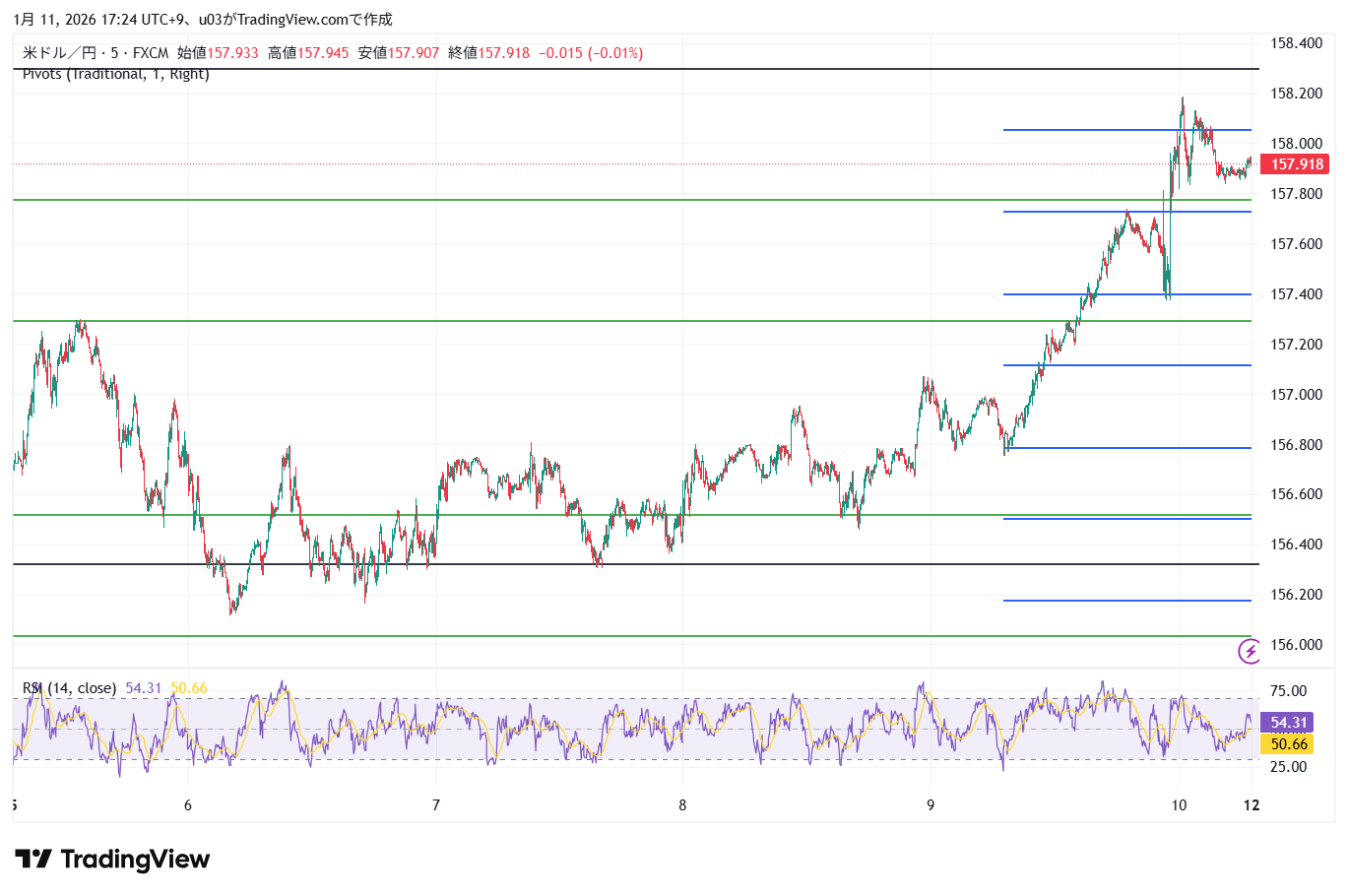
Task: Click date 10 on the time axis
Action: click(x=1179, y=805)
